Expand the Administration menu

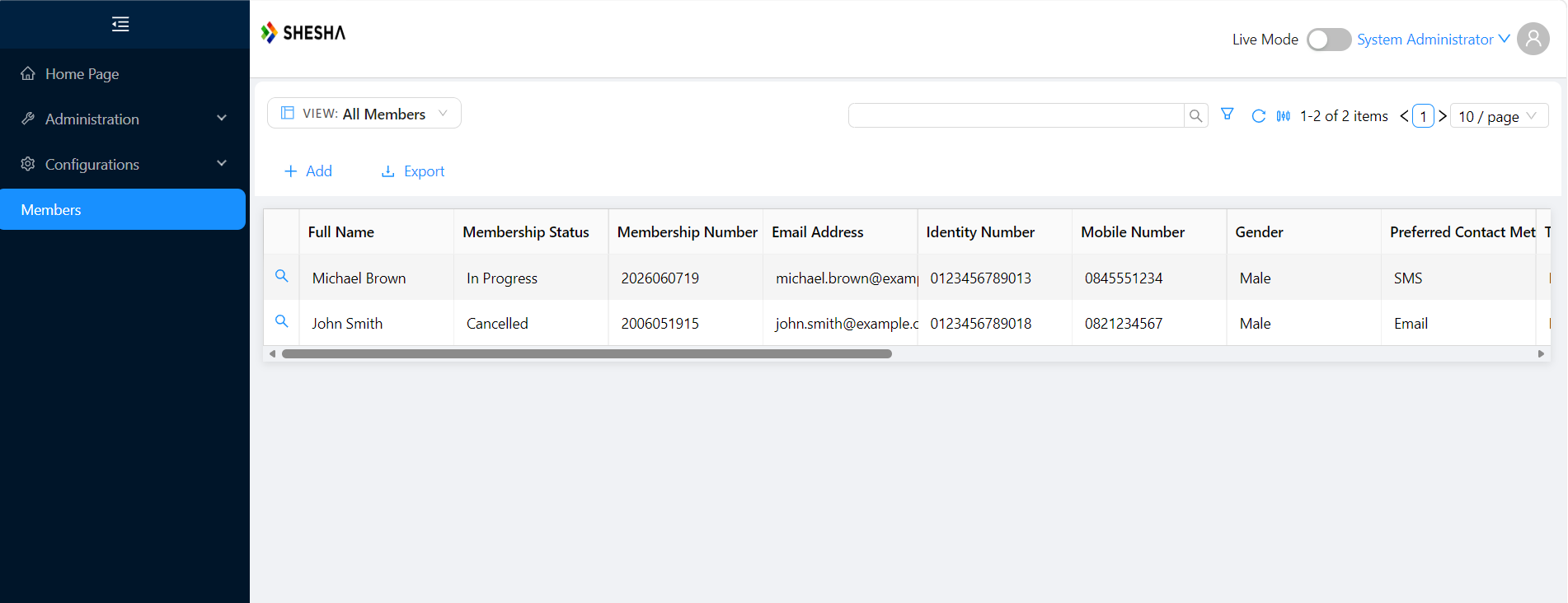[124, 119]
